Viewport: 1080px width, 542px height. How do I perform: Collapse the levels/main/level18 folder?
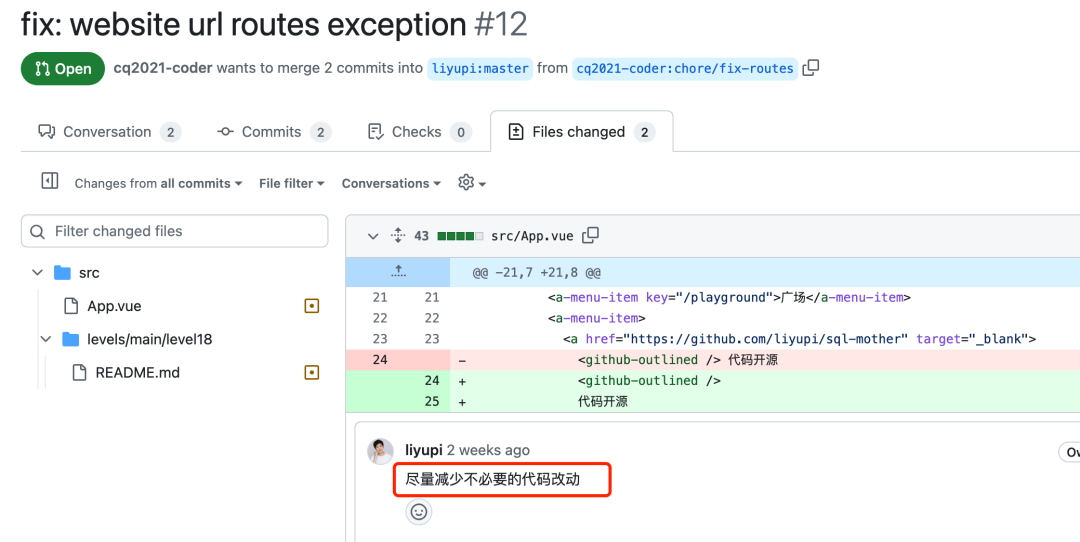45,339
